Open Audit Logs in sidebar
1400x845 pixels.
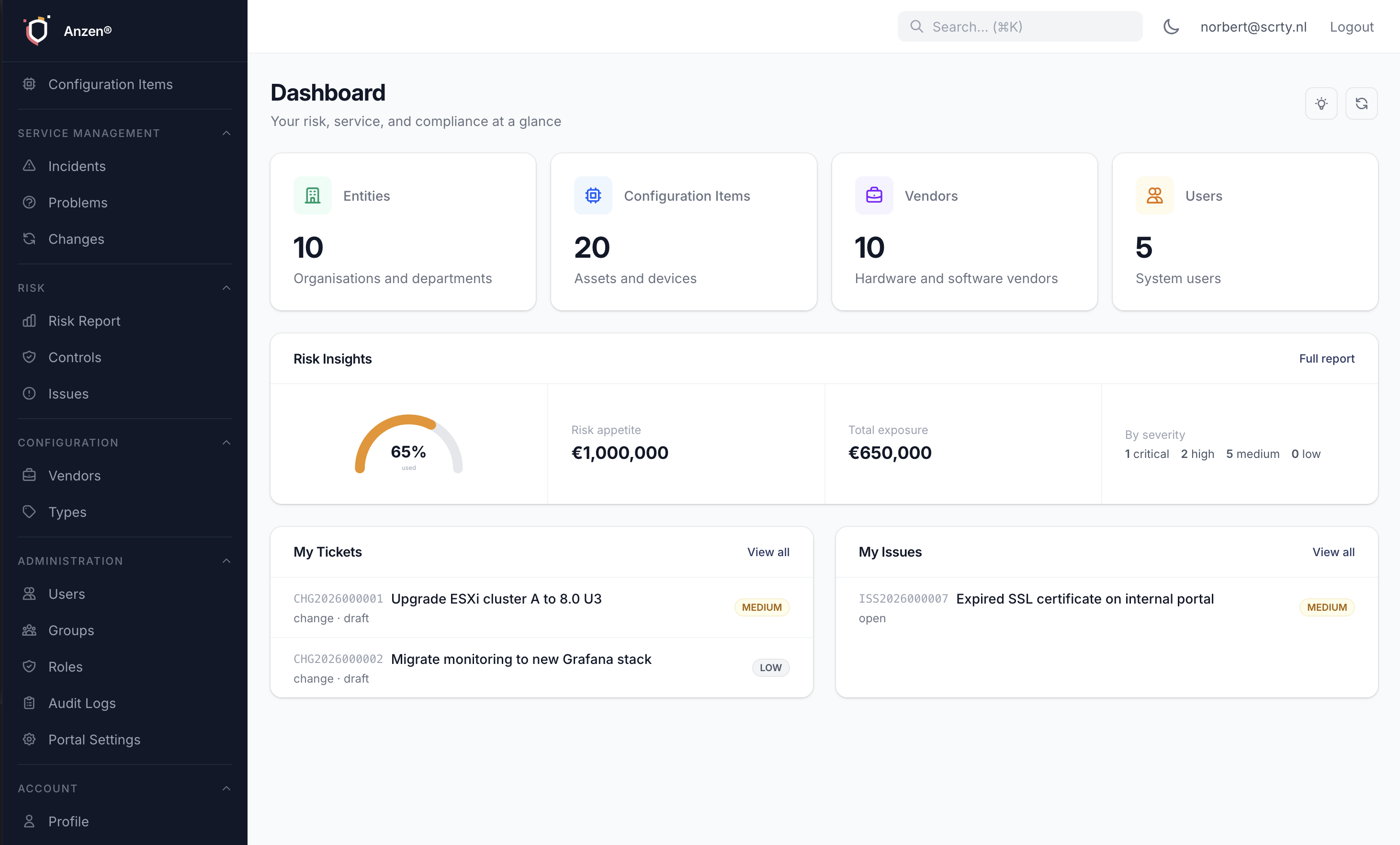[82, 703]
